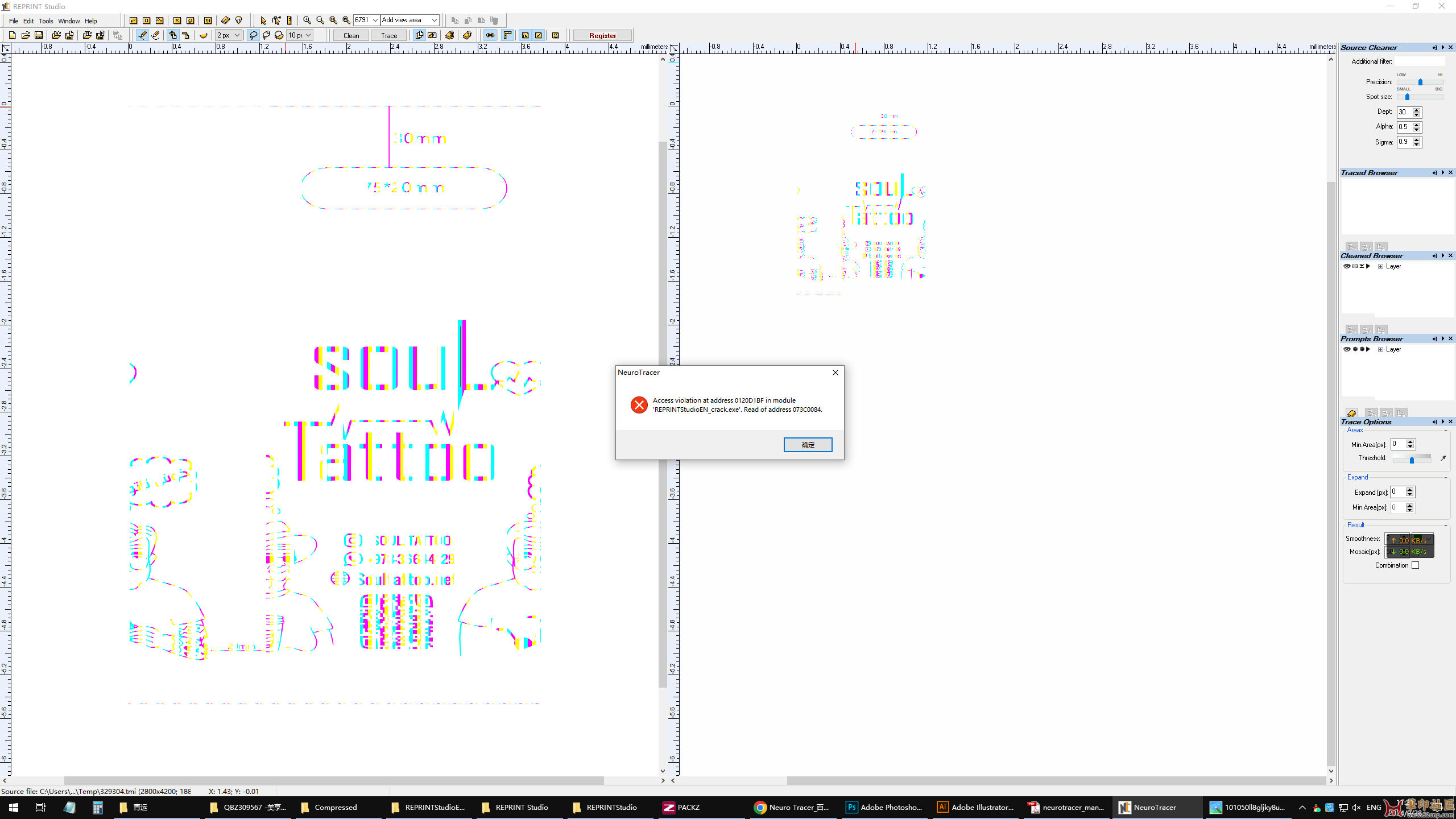Expand Layer node in Cleaned Browser
1456x819 pixels.
coord(1380,266)
